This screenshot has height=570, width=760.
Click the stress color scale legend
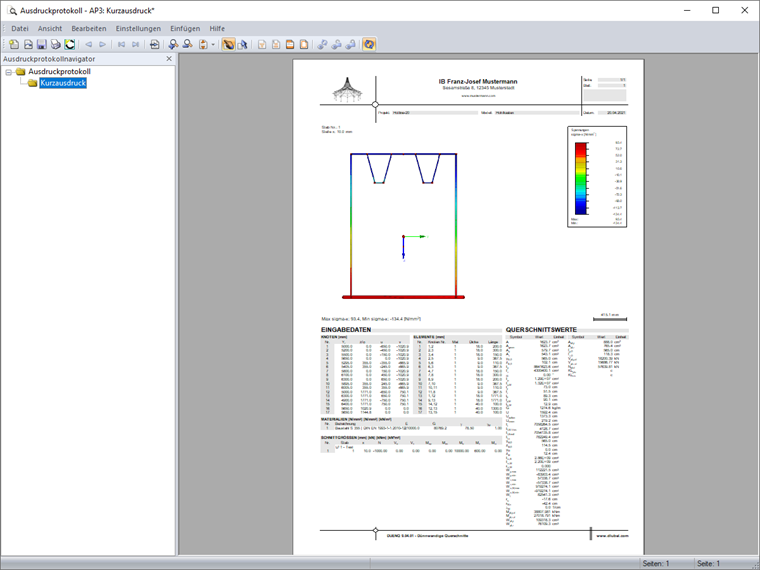click(x=597, y=177)
